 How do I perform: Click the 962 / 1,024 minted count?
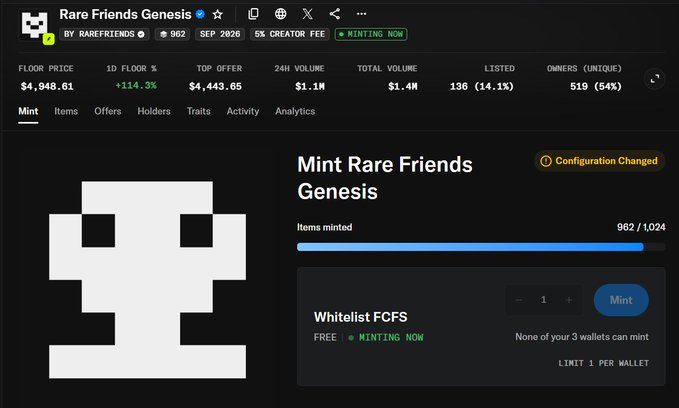pyautogui.click(x=641, y=227)
